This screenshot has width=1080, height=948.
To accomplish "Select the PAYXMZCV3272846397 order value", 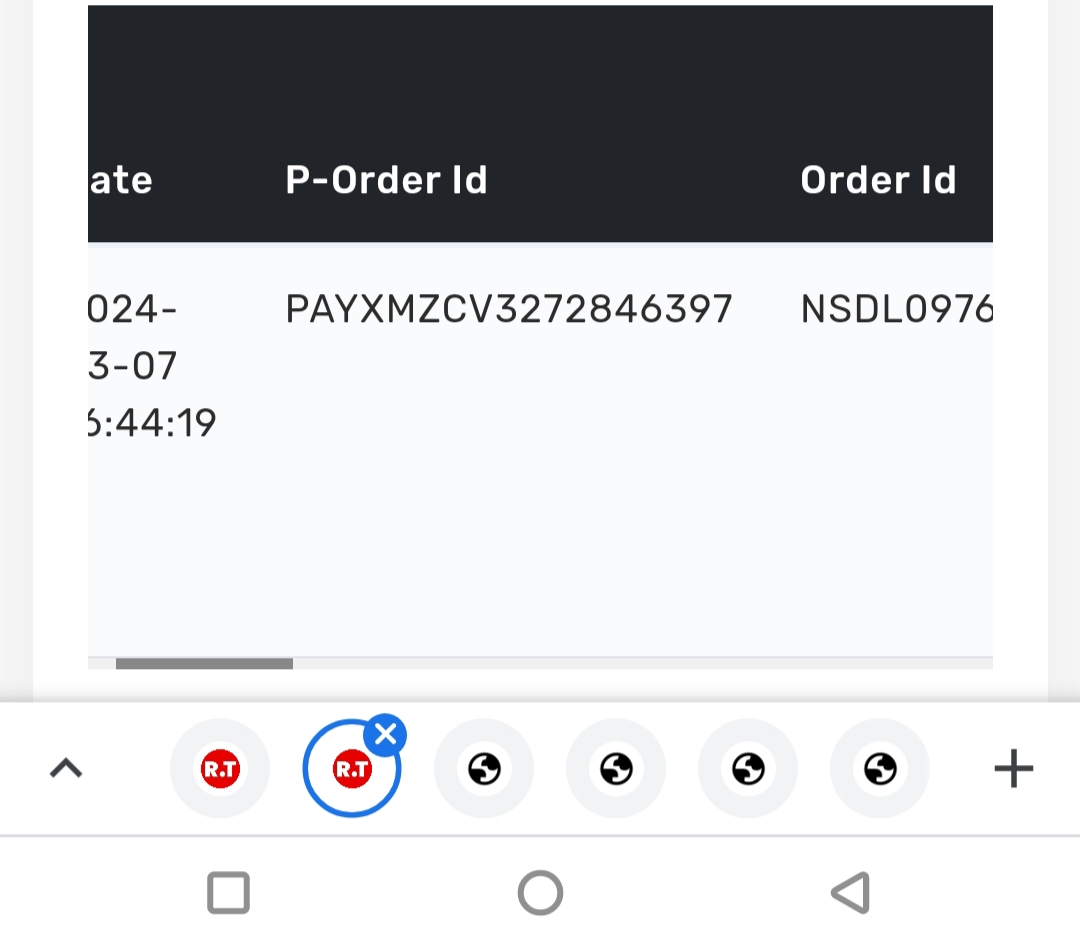I will pyautogui.click(x=509, y=309).
